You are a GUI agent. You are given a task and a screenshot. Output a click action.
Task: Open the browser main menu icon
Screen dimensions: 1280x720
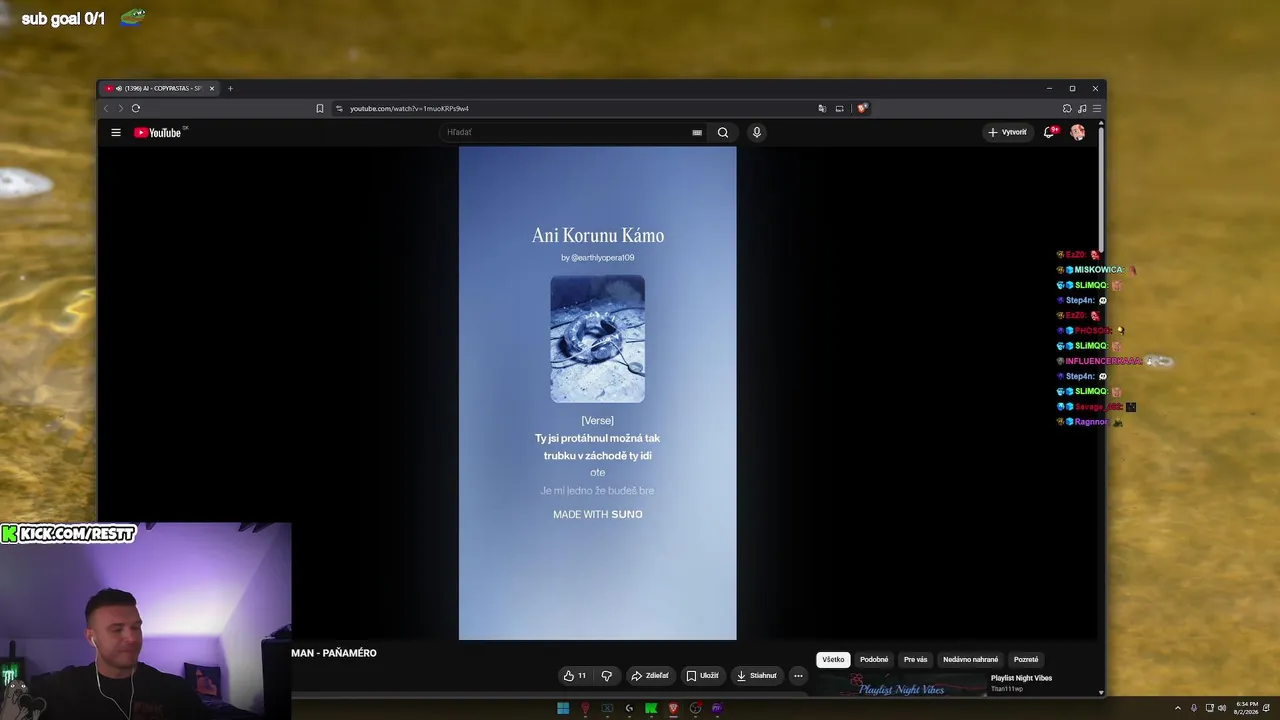[1097, 108]
